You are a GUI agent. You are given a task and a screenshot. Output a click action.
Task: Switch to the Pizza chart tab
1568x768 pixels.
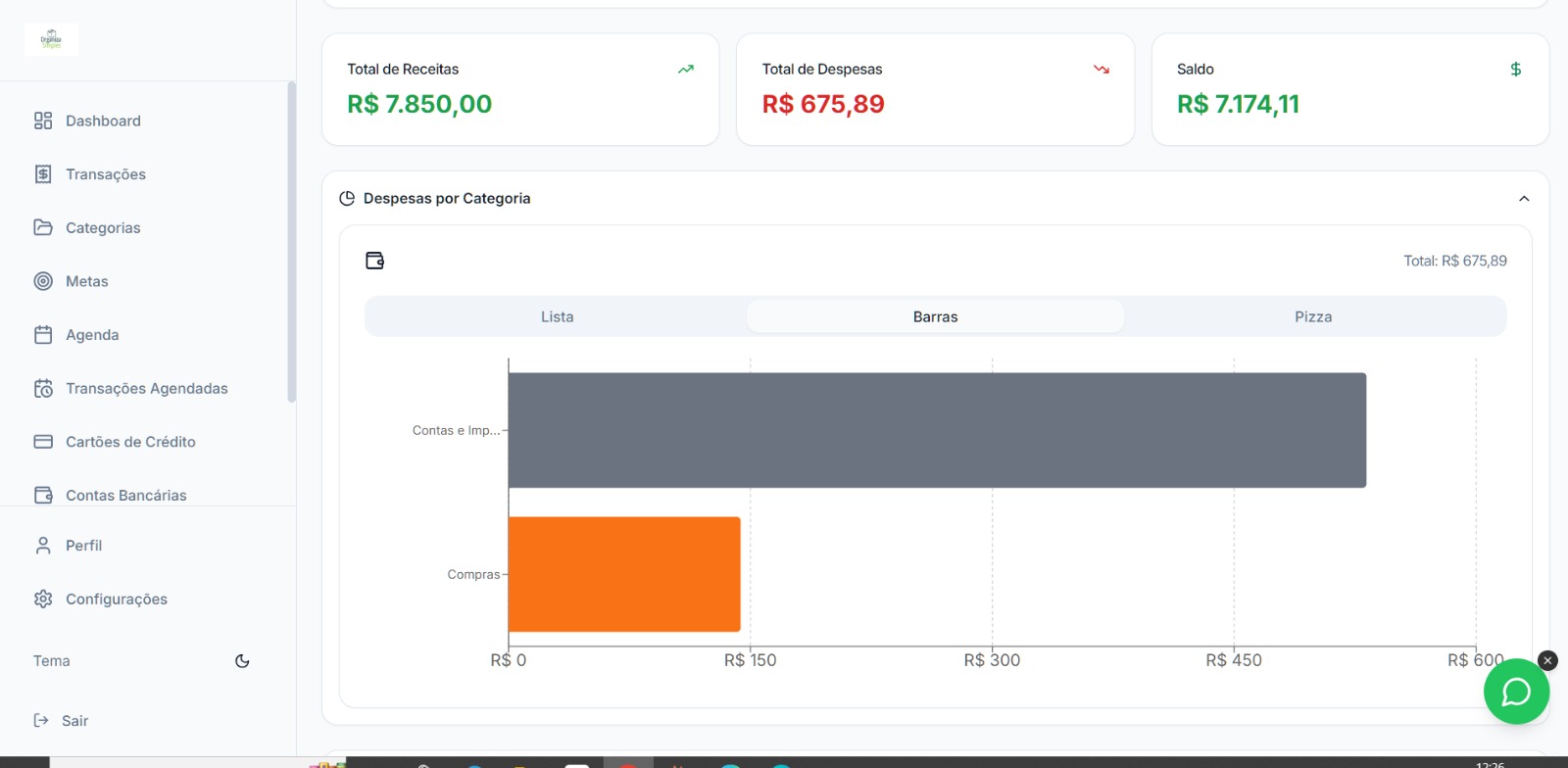pos(1312,316)
